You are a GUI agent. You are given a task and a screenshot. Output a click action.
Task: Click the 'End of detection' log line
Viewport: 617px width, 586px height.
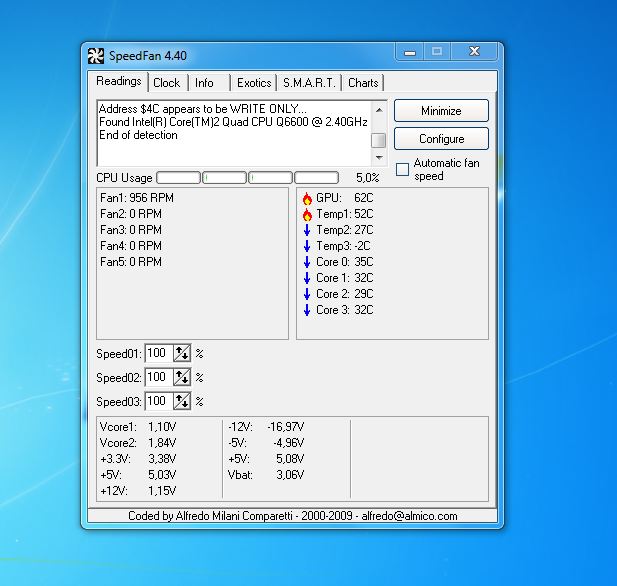[138, 135]
